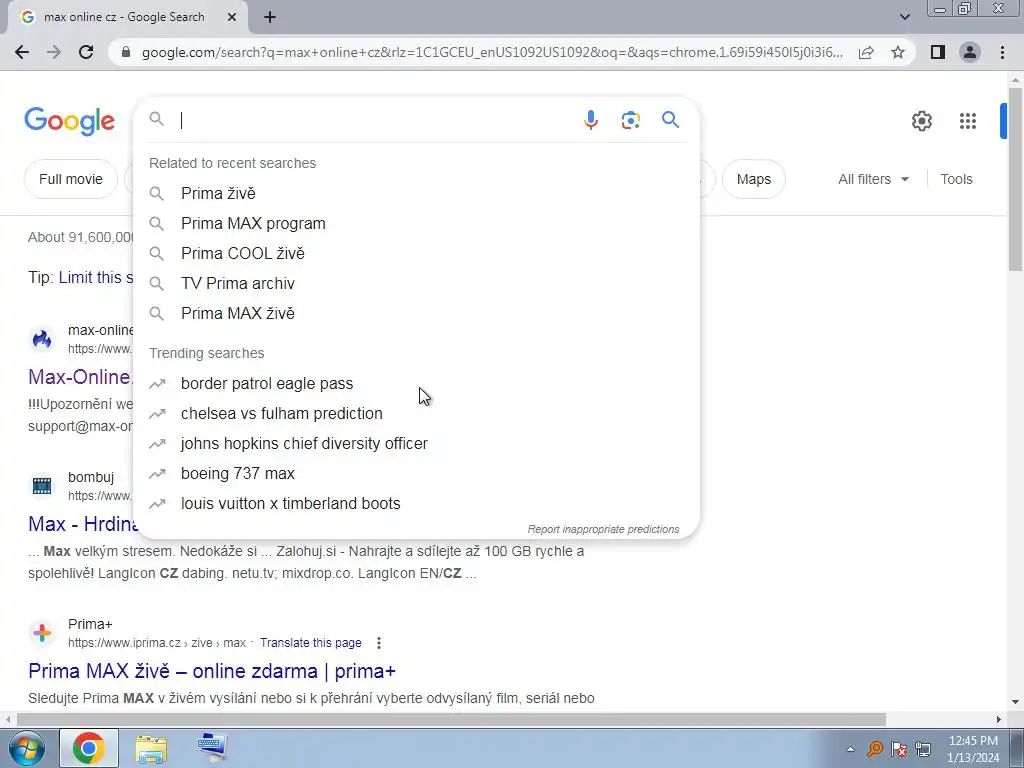The image size is (1024, 768).
Task: Click the 'Limit this s…' tip link
Action: 96,277
